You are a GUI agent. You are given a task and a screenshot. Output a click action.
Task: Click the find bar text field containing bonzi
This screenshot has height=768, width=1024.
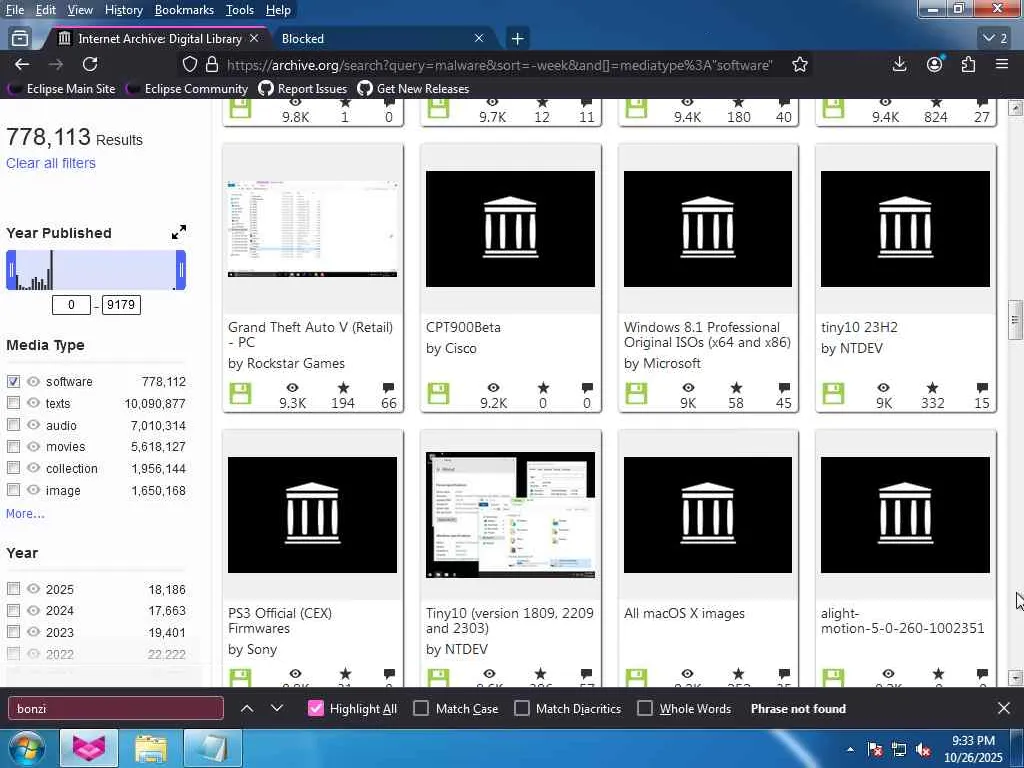point(116,709)
